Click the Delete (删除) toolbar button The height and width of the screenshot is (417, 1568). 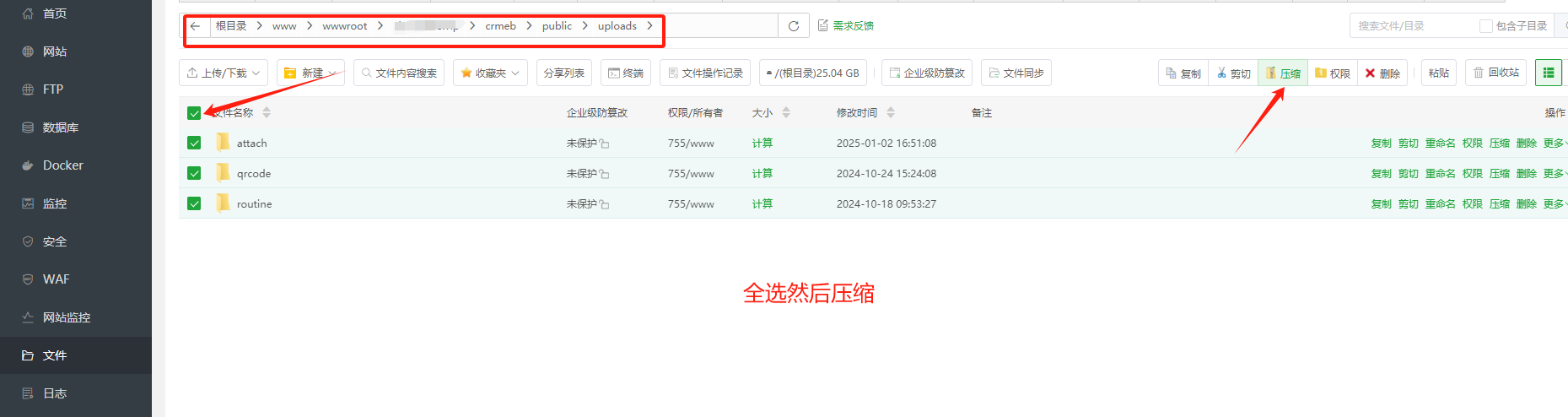pyautogui.click(x=1382, y=73)
